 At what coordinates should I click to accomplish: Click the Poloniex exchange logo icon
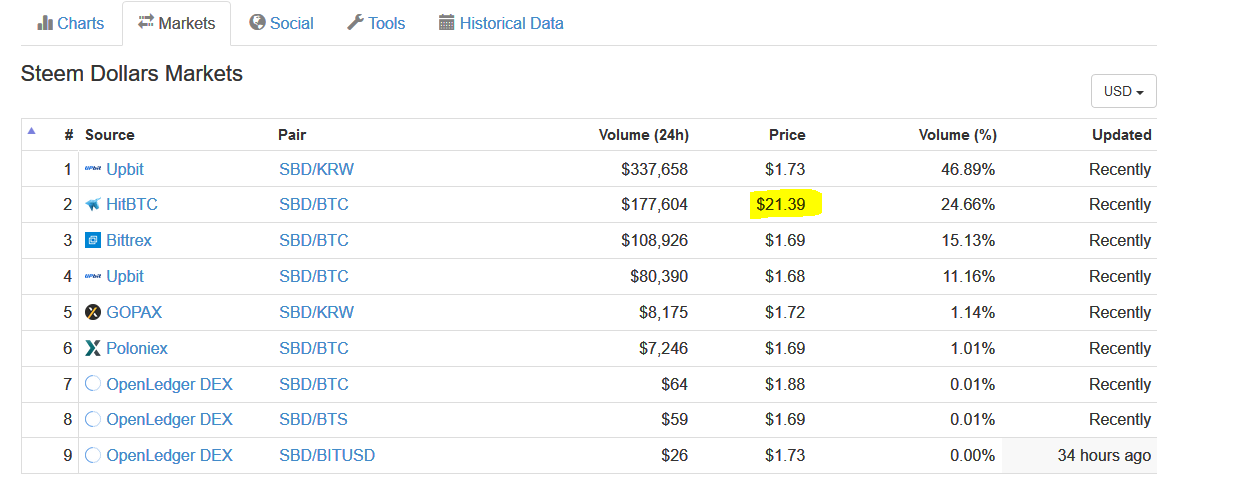click(93, 349)
